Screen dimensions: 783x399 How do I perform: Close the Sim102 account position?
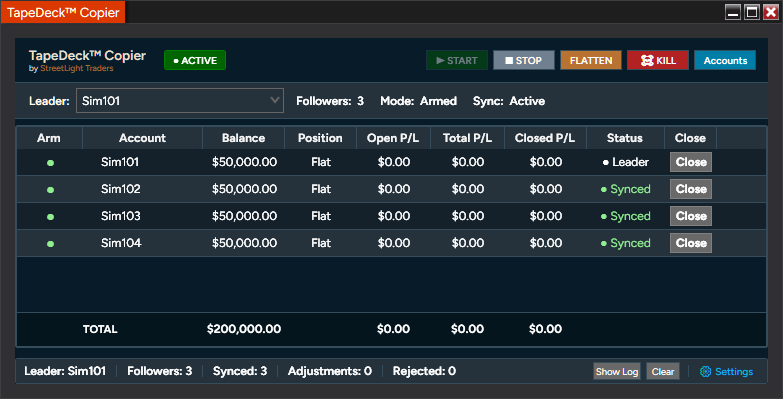coord(691,189)
